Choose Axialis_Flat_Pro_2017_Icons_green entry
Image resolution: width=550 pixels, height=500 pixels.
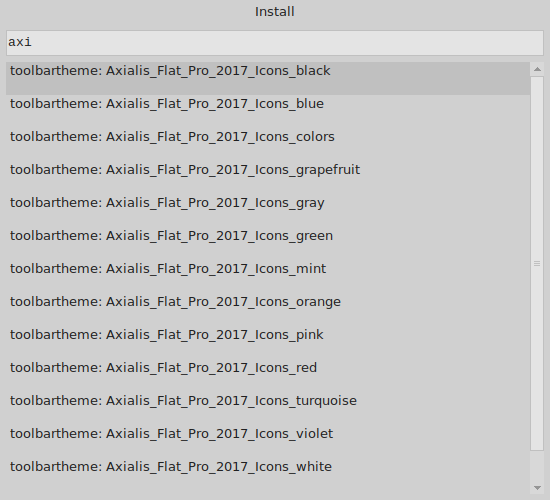click(x=268, y=243)
